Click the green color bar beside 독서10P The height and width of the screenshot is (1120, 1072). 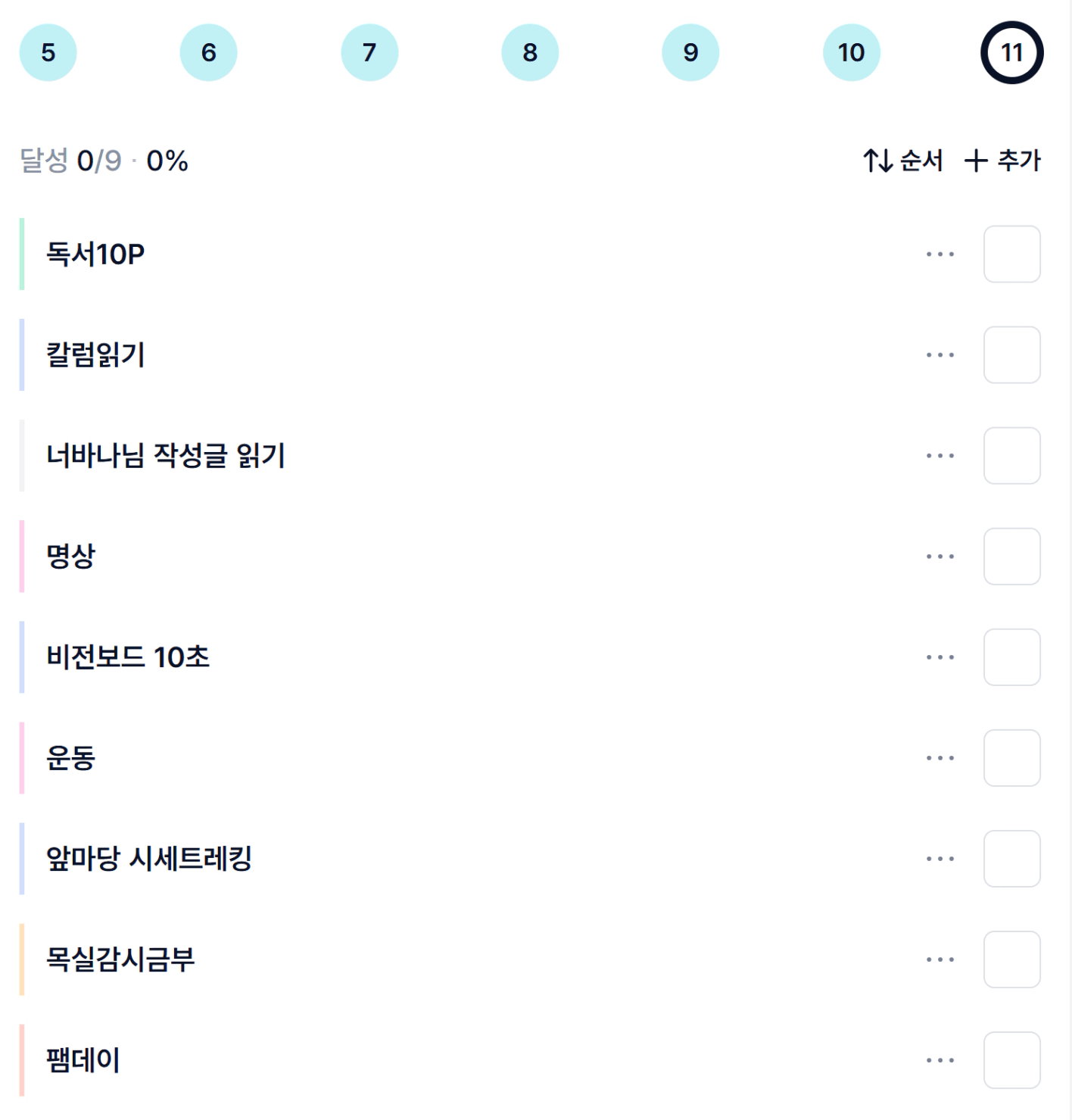pyautogui.click(x=22, y=254)
